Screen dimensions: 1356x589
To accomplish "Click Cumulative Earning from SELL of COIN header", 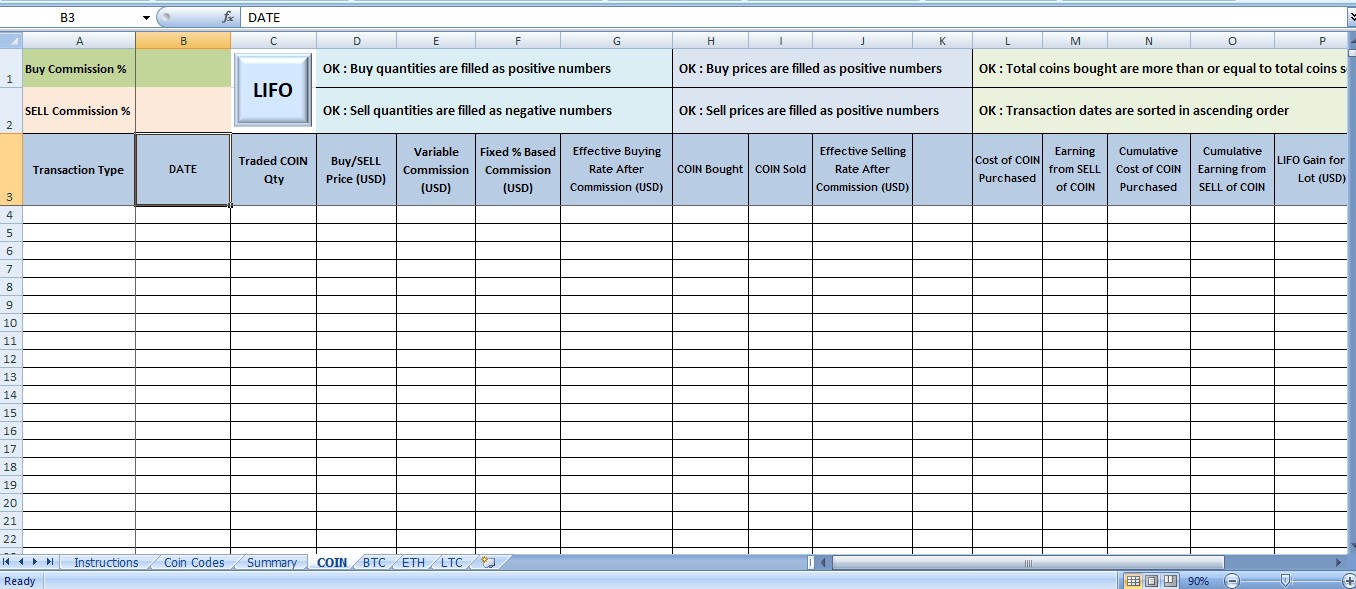I will pyautogui.click(x=1232, y=169).
